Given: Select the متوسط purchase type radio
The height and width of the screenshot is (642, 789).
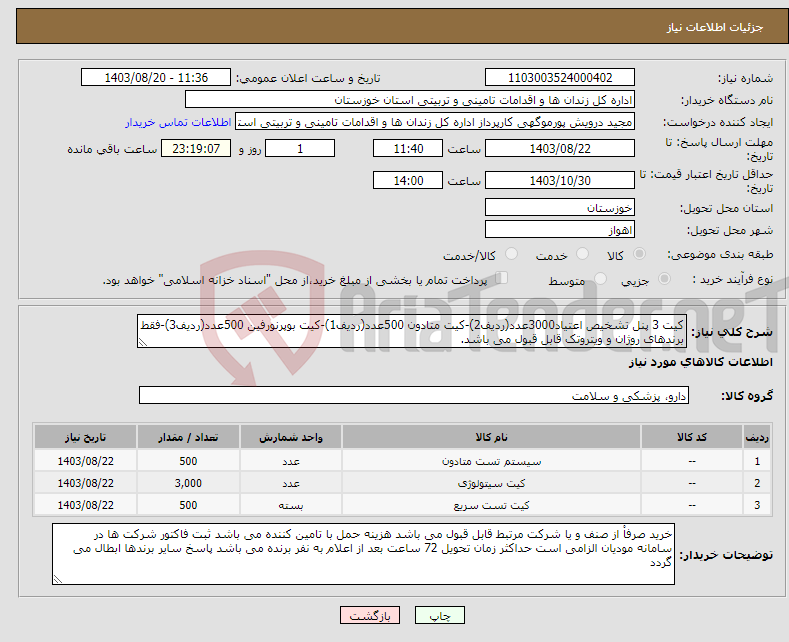Looking at the screenshot, I should (600, 278).
